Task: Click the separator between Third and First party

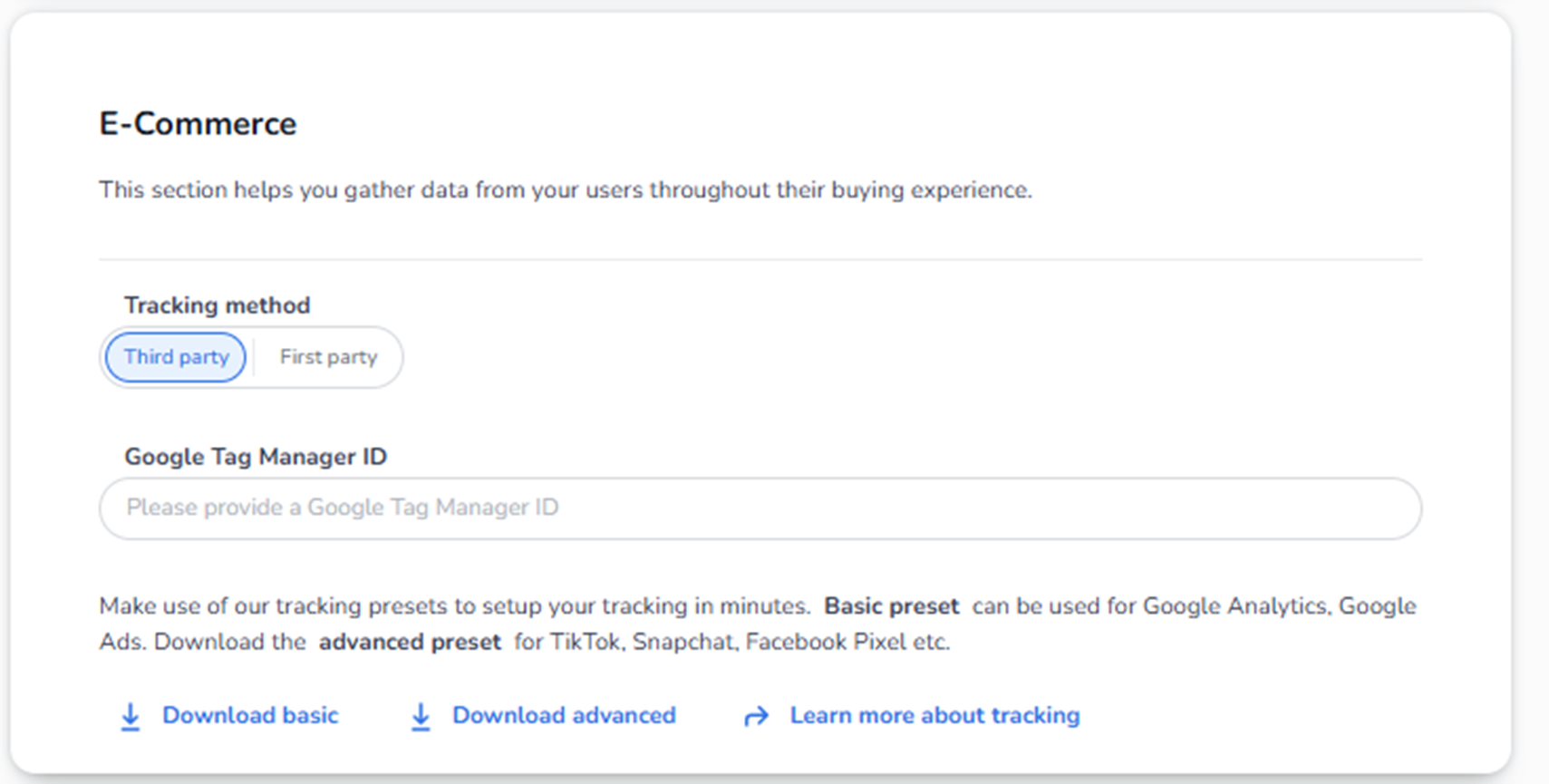Action: click(255, 357)
